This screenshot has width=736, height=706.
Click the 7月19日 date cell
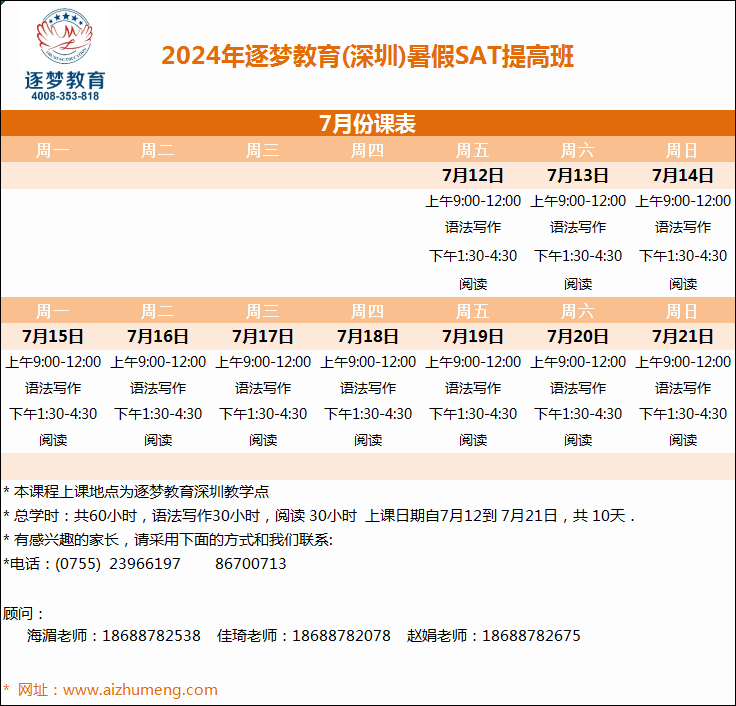pos(473,337)
